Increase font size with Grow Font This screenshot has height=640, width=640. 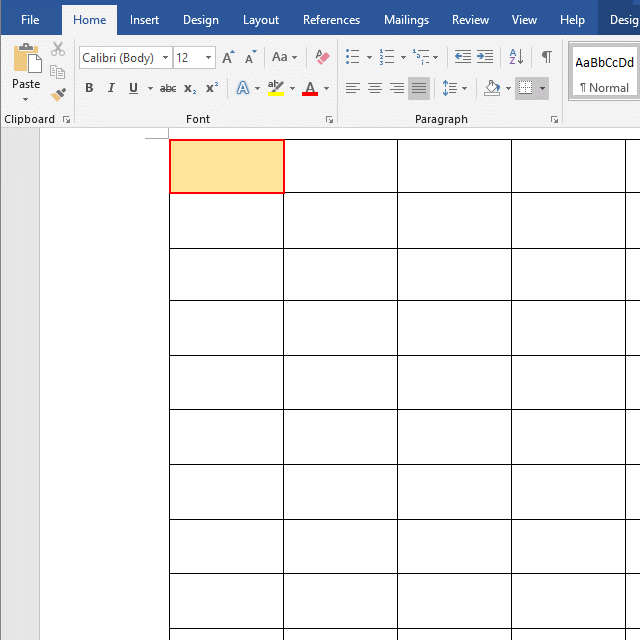click(x=228, y=57)
